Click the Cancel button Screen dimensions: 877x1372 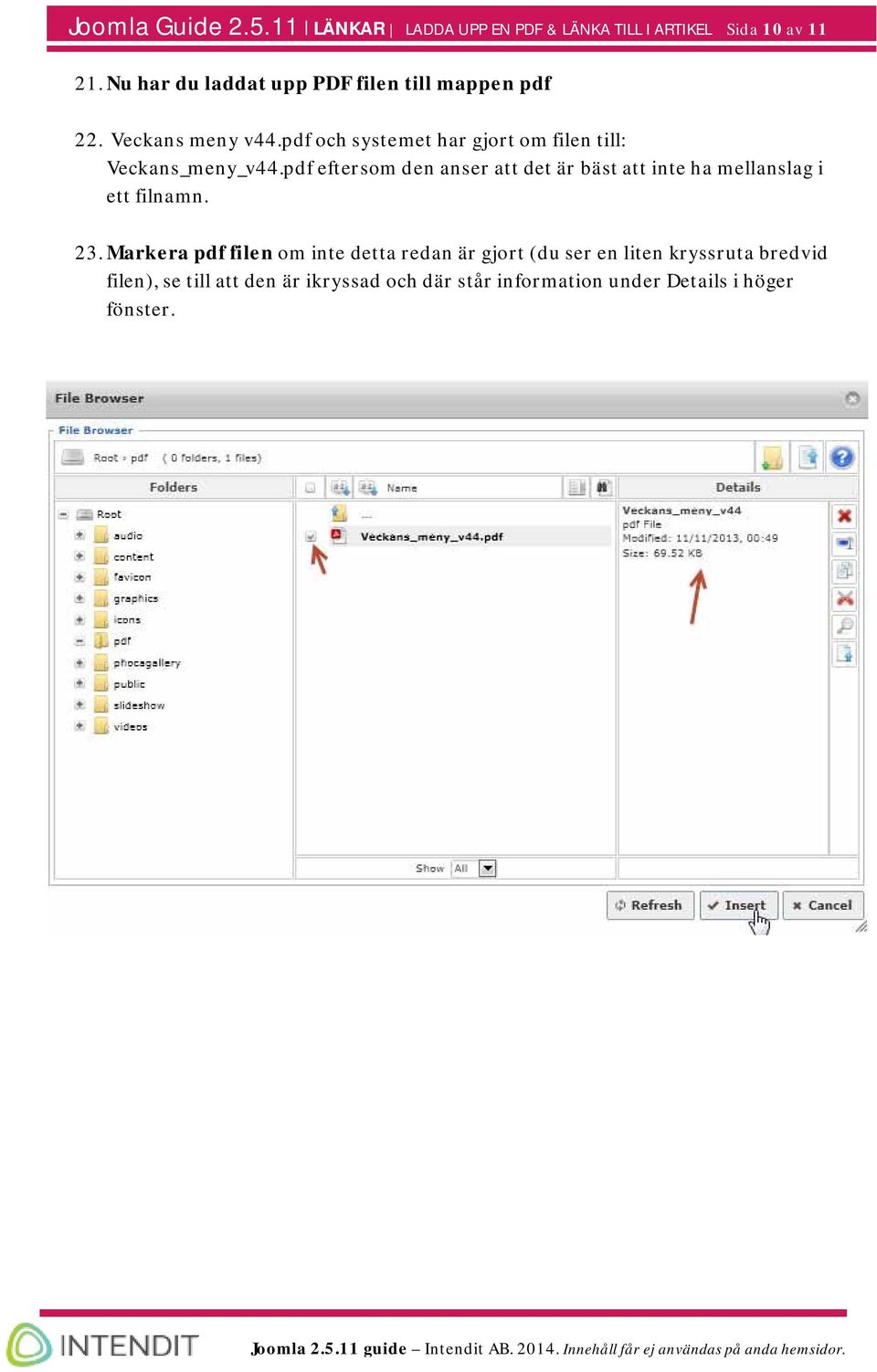(x=822, y=905)
